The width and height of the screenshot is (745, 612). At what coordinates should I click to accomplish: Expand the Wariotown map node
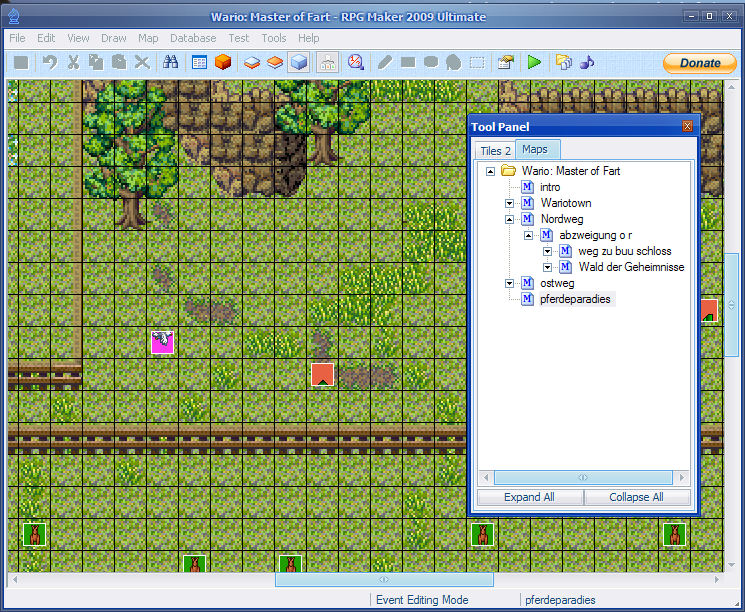coord(510,203)
